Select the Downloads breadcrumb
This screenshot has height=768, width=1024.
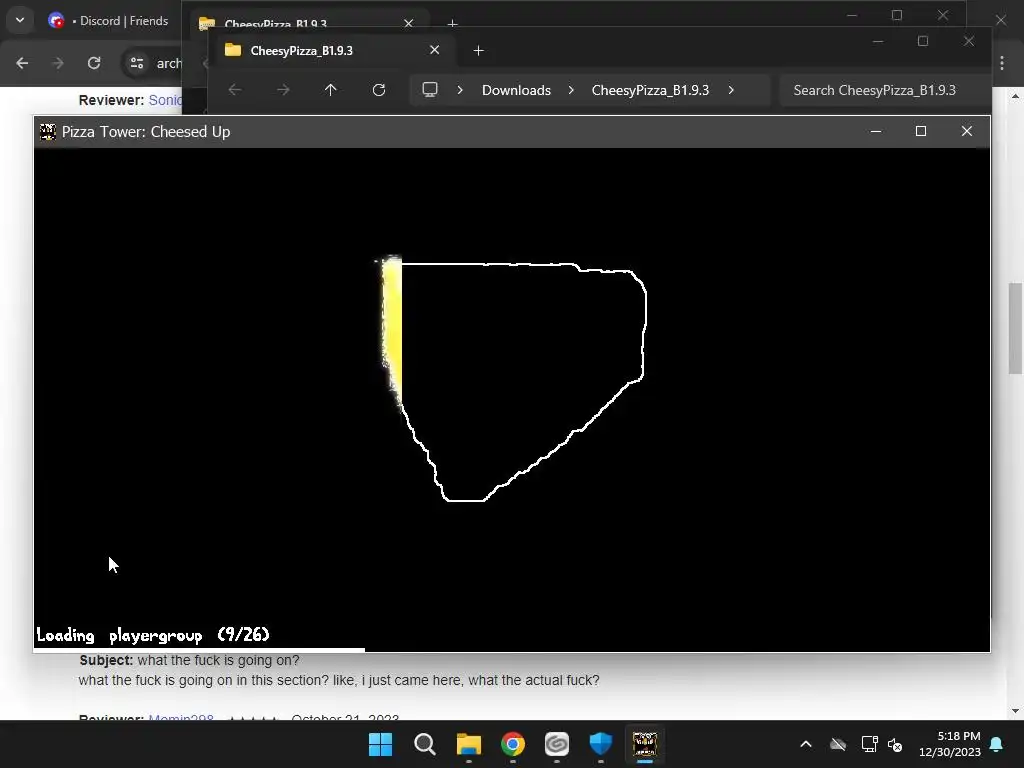point(517,90)
